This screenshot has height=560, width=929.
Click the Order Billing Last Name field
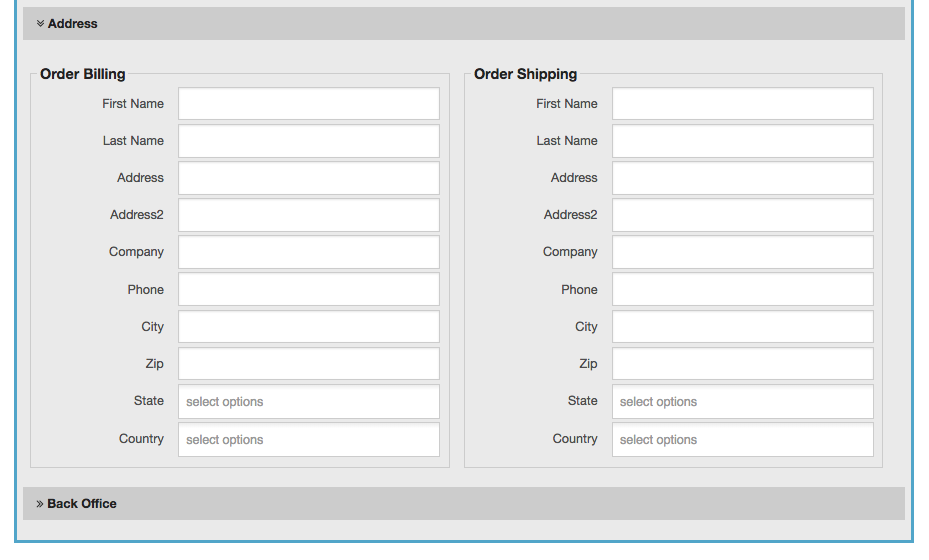309,141
